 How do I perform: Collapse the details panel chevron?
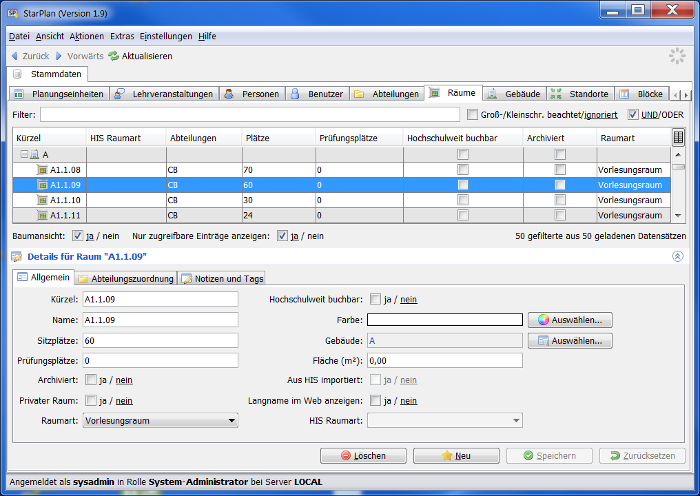pos(677,257)
